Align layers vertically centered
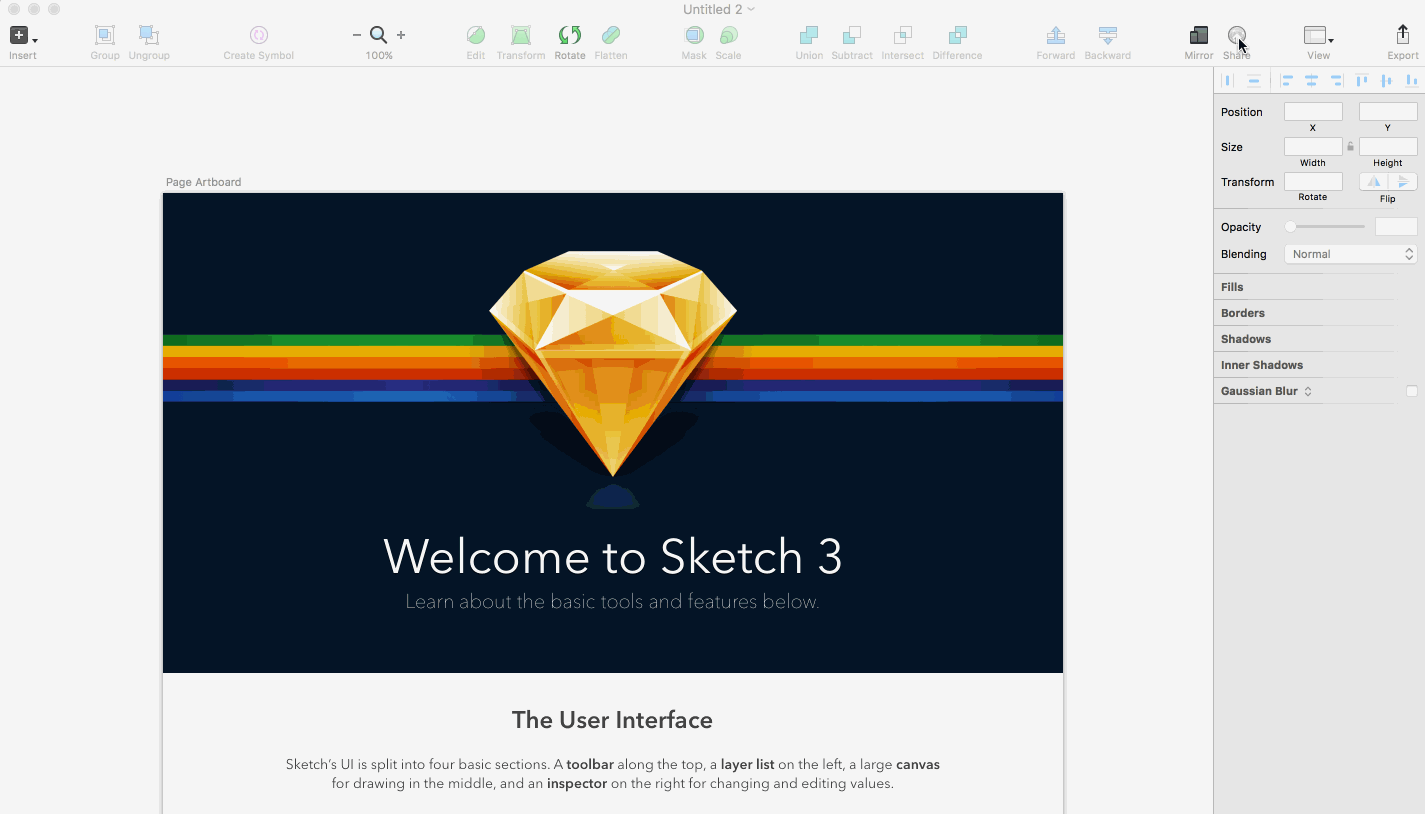Image resolution: width=1425 pixels, height=814 pixels. (x=1386, y=80)
